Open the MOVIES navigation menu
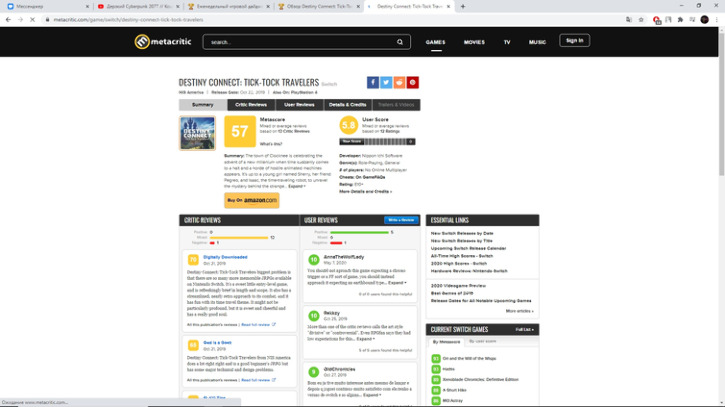 [x=474, y=42]
